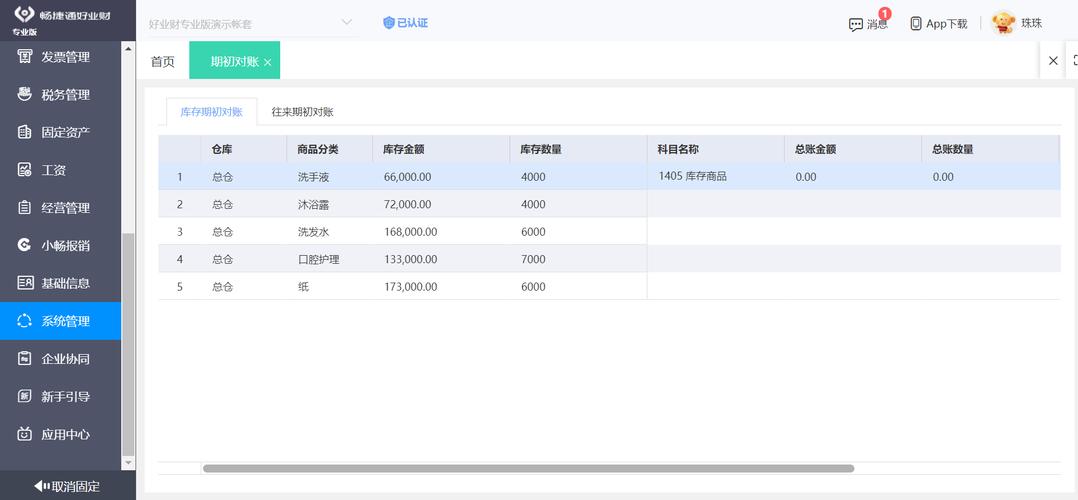
Task: Click the sidebar vertical scrollbar thumb
Action: click(129, 345)
